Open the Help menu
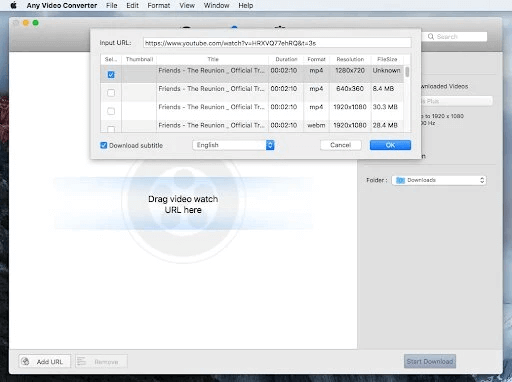The height and width of the screenshot is (382, 512). tap(246, 6)
